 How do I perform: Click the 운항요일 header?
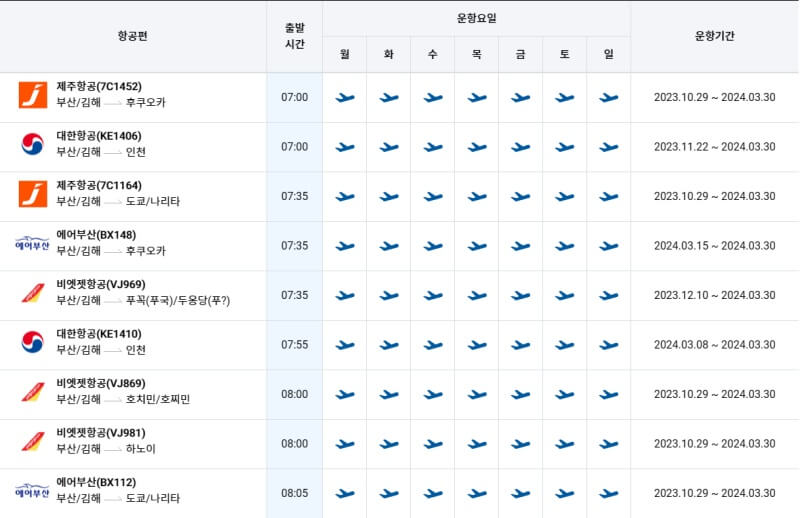click(477, 18)
